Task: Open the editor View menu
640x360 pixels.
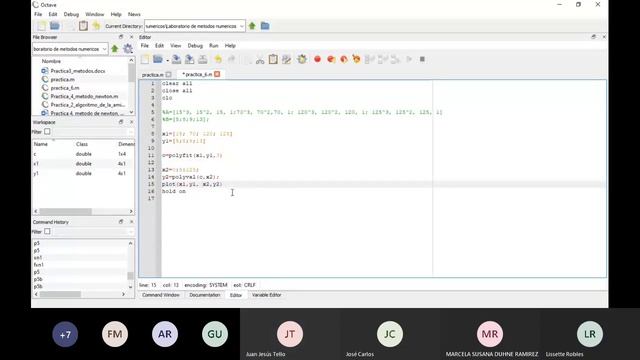Action: point(176,46)
